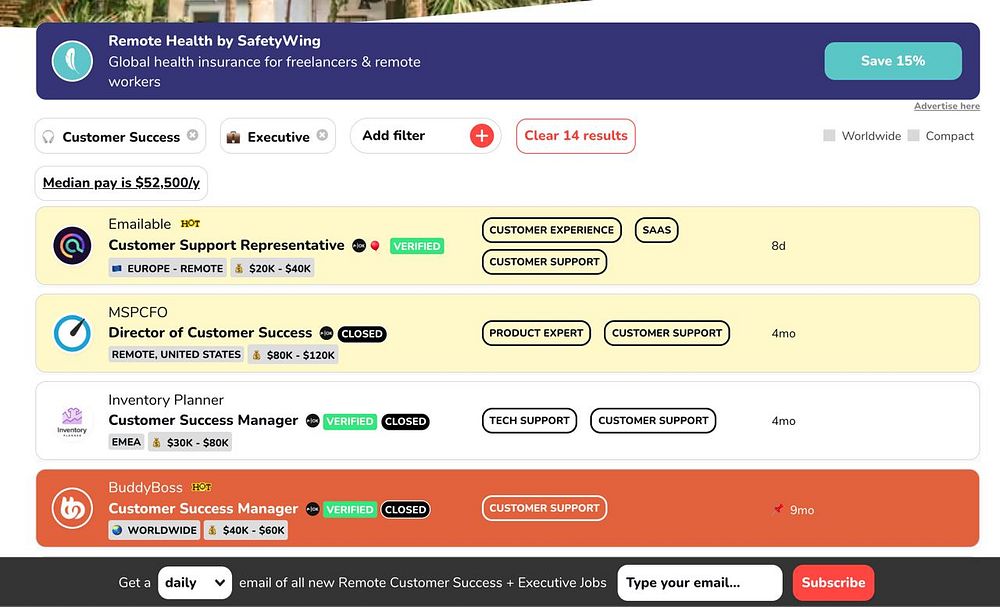Focus the Type your email input field
1000x607 pixels.
[x=700, y=583]
